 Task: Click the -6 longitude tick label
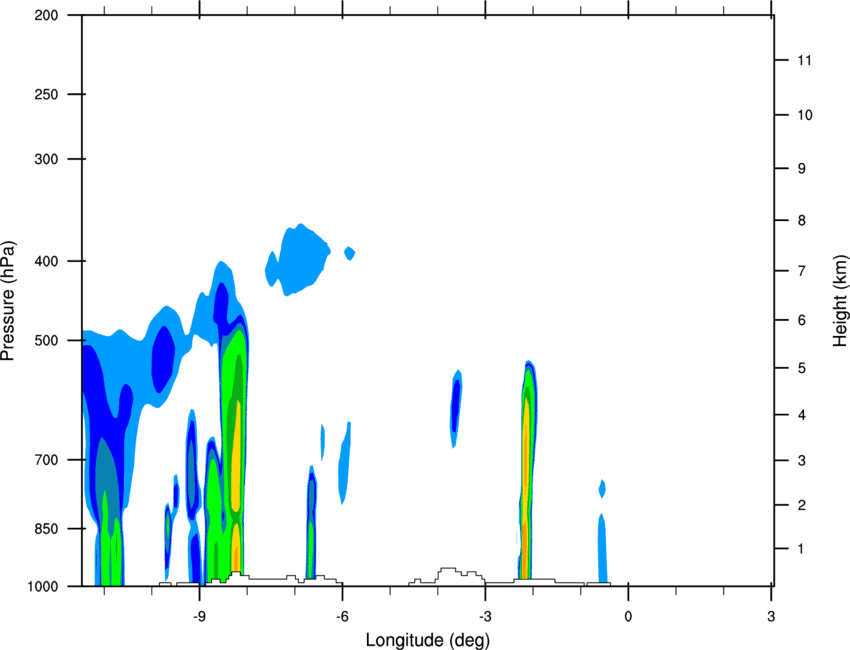[342, 616]
